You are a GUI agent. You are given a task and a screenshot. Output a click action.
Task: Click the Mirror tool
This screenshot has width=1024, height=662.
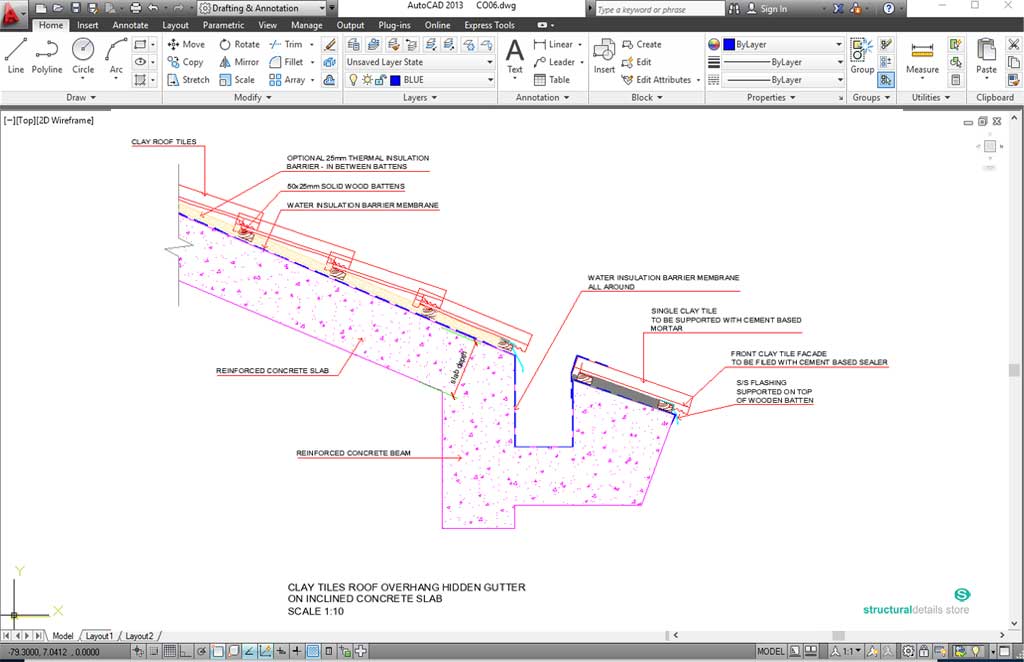coord(238,62)
